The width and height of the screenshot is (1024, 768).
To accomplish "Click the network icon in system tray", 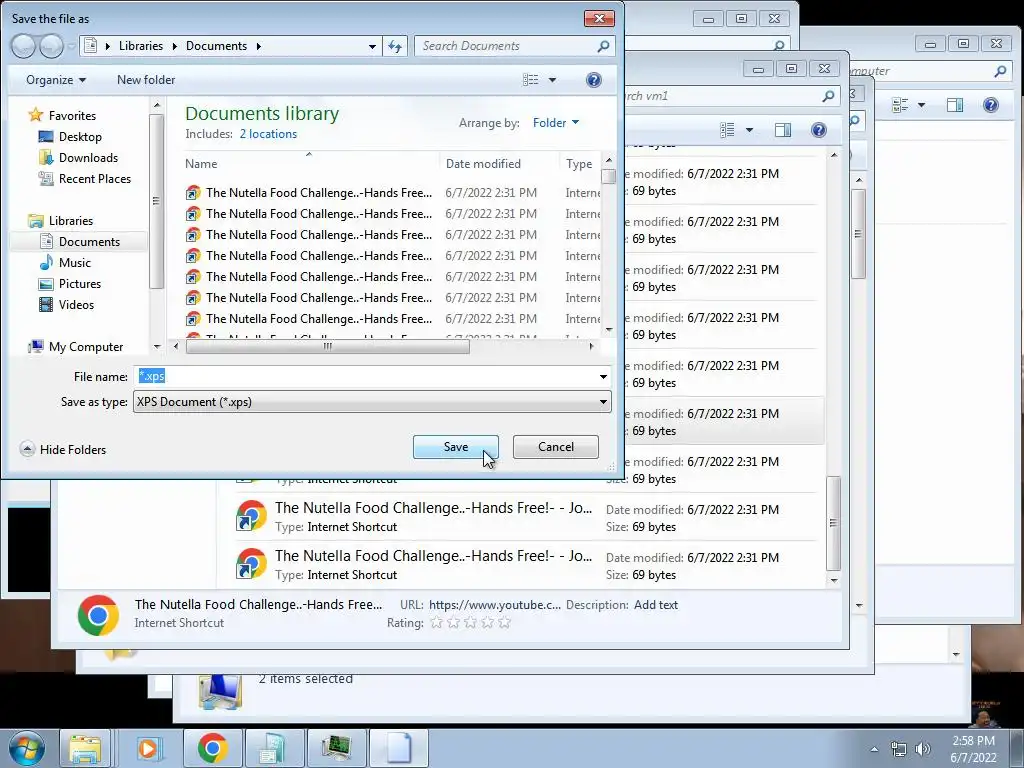I will point(899,749).
